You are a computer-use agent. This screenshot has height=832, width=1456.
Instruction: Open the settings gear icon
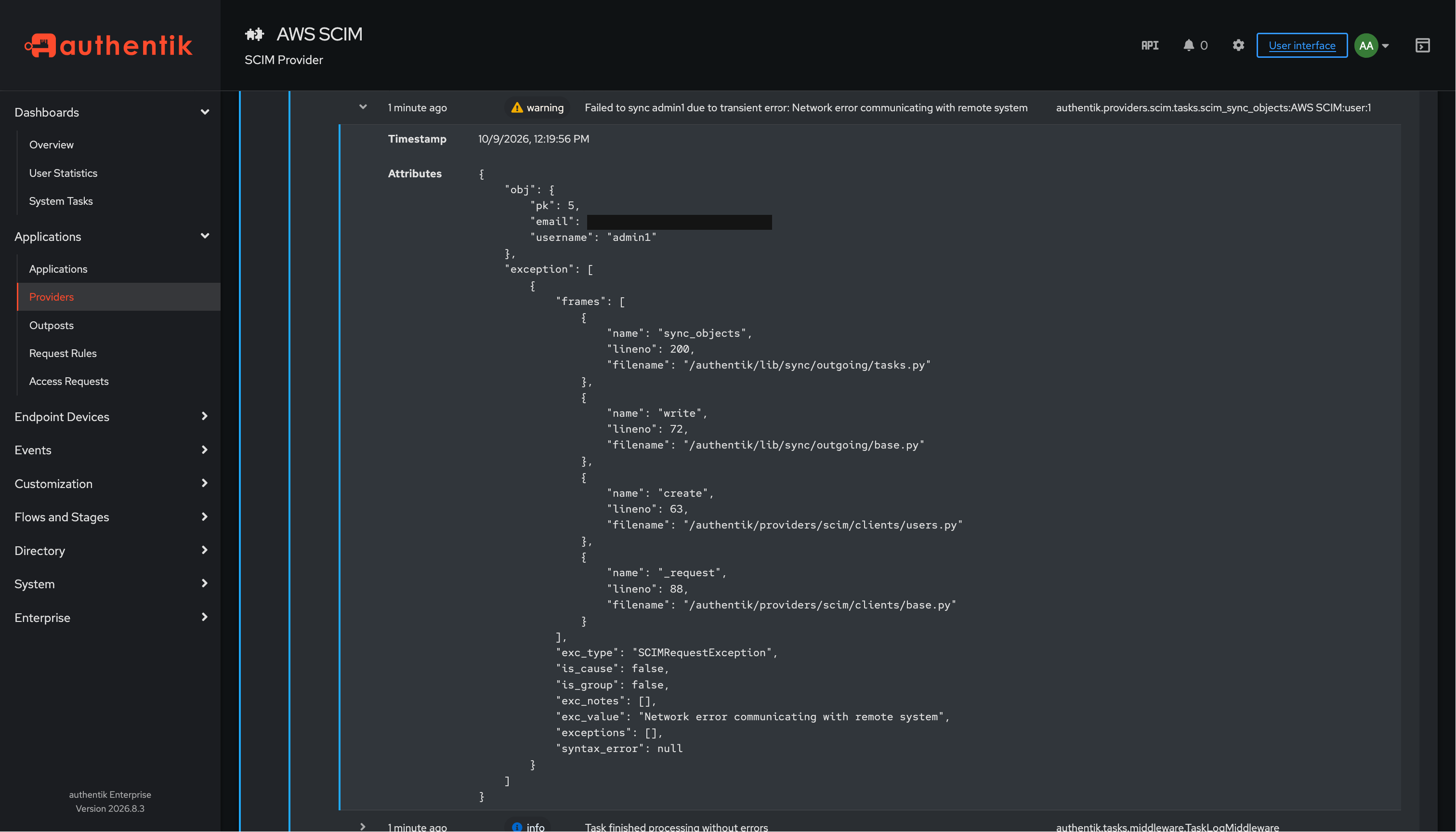point(1238,45)
